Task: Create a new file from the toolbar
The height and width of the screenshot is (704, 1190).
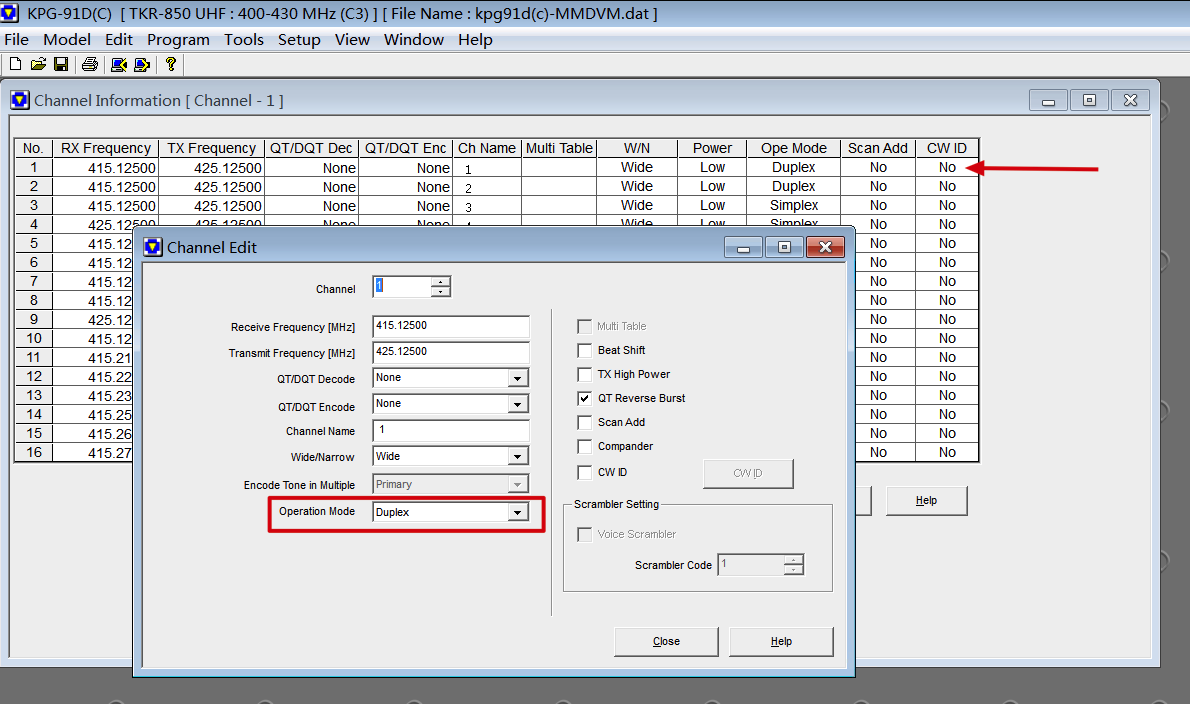Action: coord(15,64)
